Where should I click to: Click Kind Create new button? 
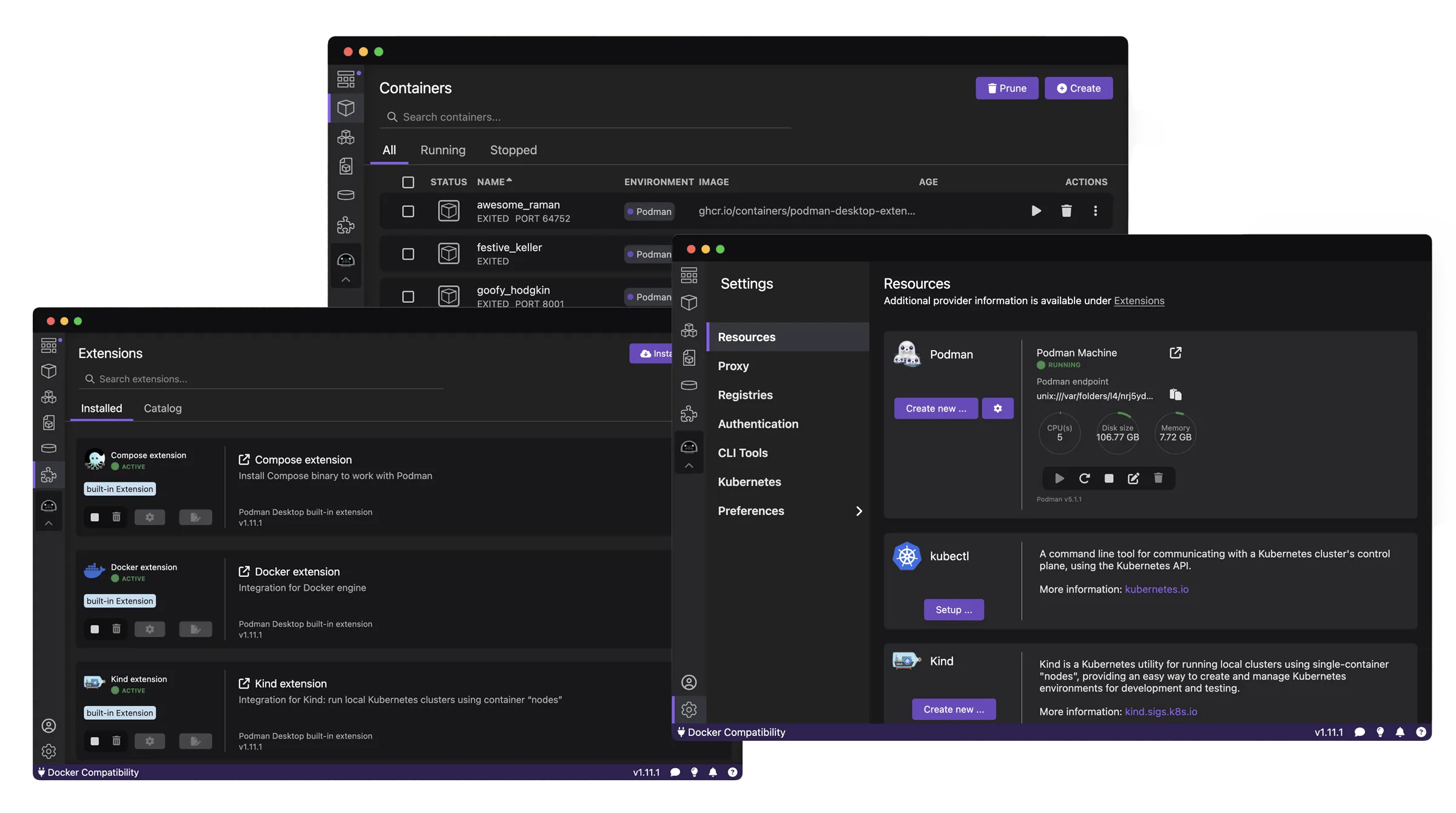954,709
